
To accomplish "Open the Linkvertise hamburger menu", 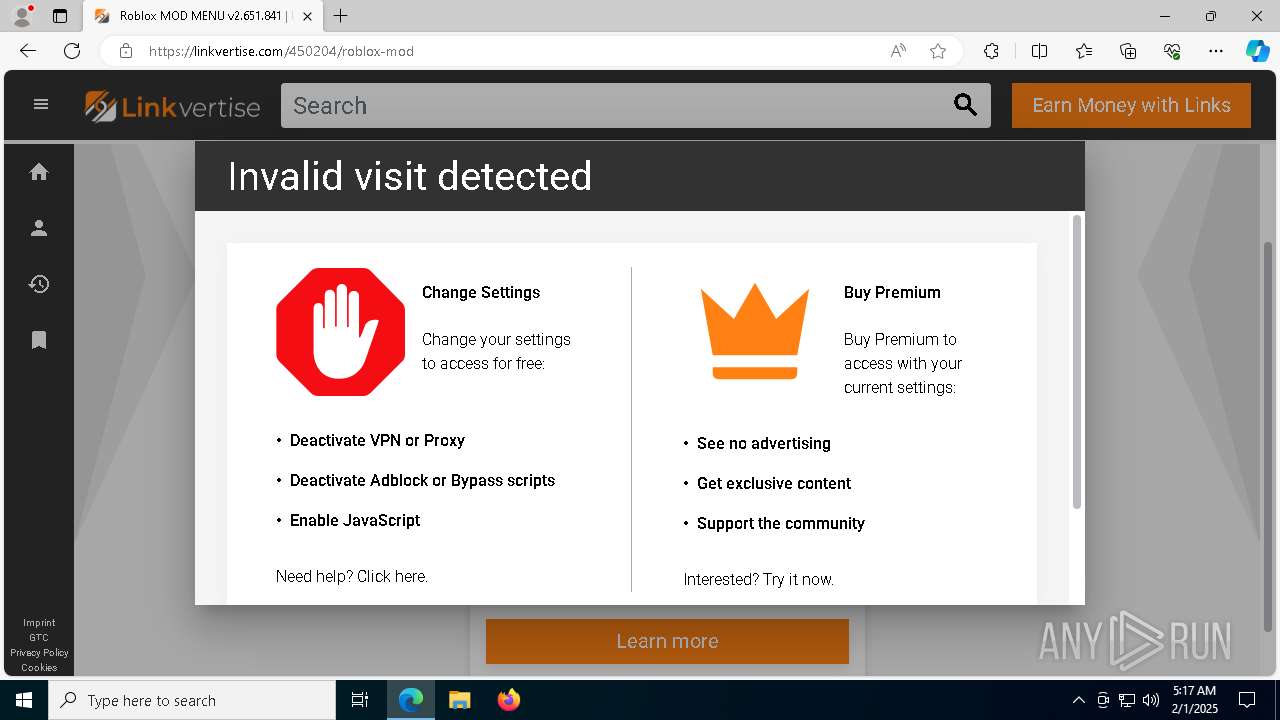I will pyautogui.click(x=41, y=104).
